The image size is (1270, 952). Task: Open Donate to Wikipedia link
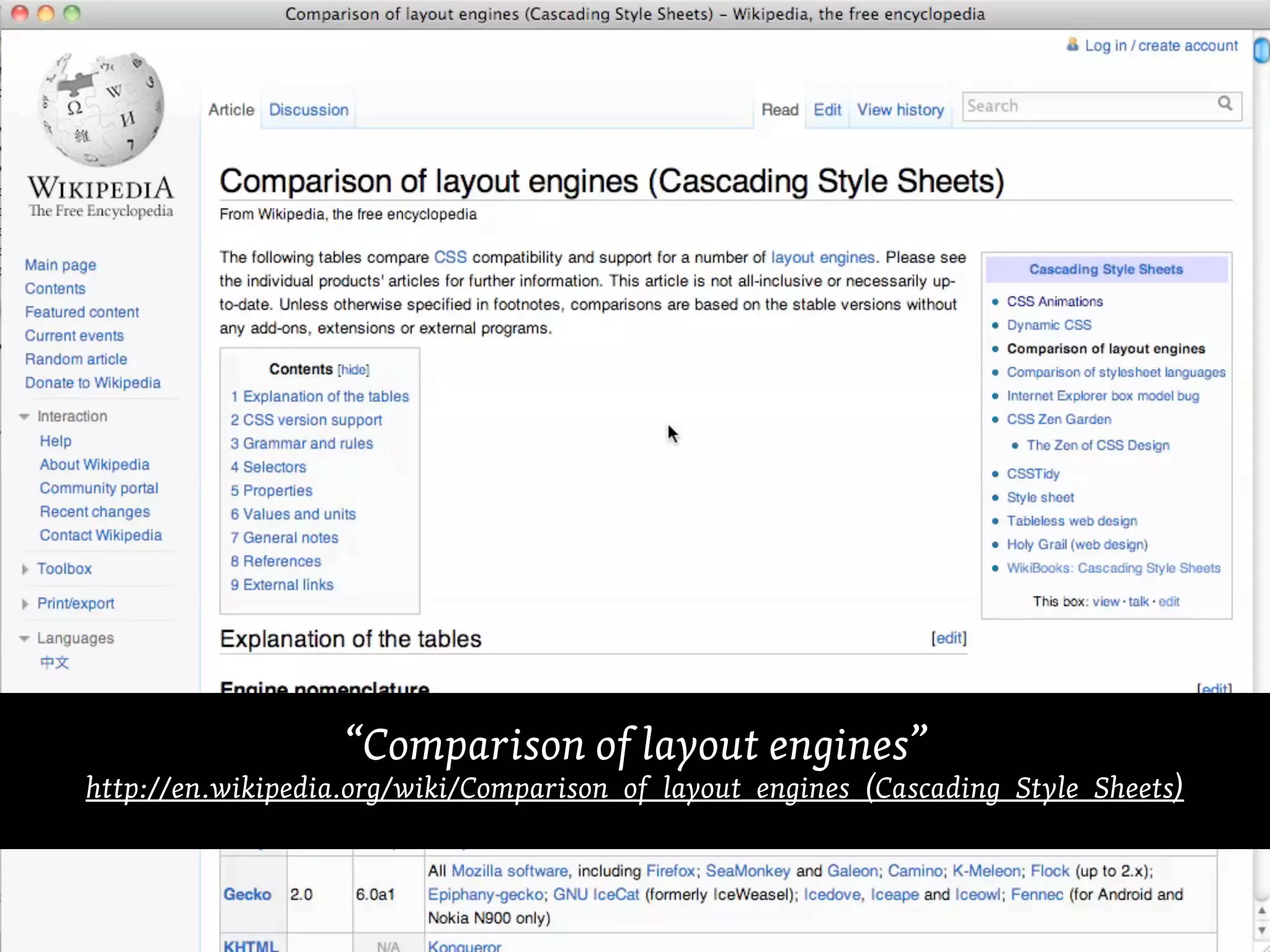click(92, 382)
